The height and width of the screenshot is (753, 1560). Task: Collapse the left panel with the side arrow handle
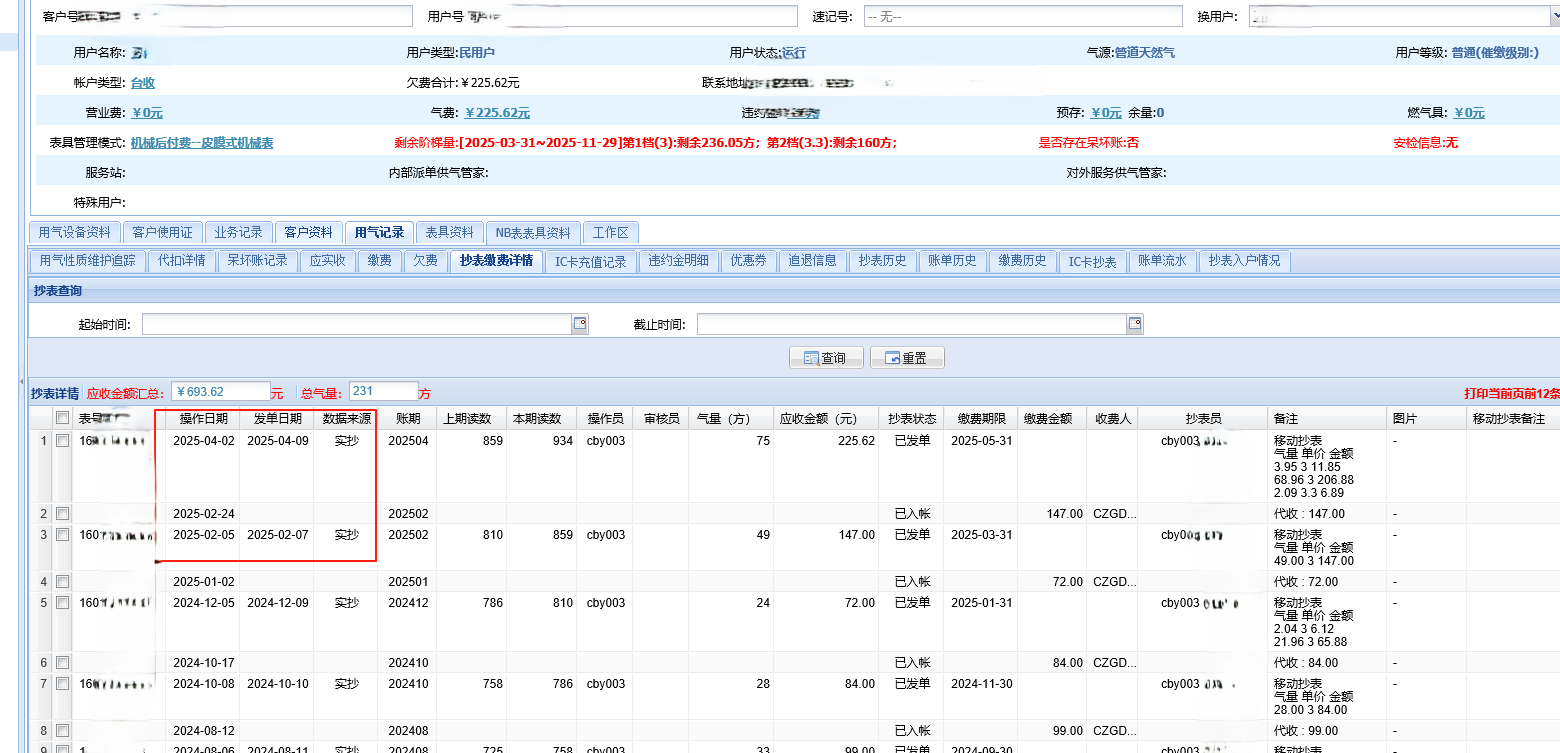pyautogui.click(x=24, y=382)
